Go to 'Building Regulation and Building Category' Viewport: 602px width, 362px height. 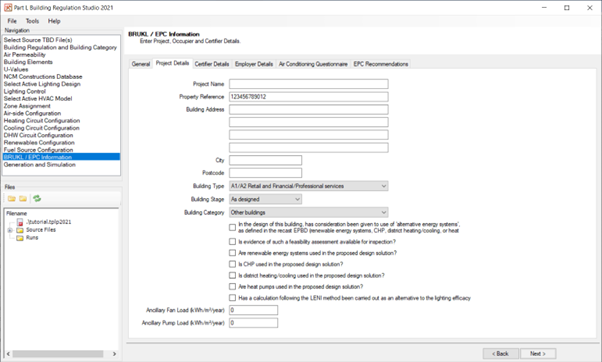coord(60,47)
